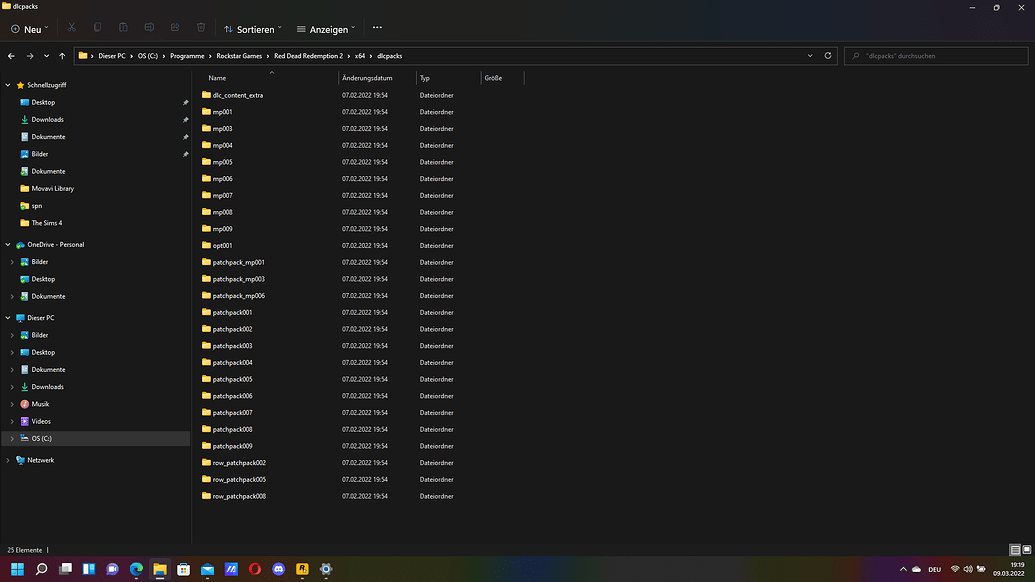1035x582 pixels.
Task: Open Discord from the taskbar
Action: (x=279, y=569)
